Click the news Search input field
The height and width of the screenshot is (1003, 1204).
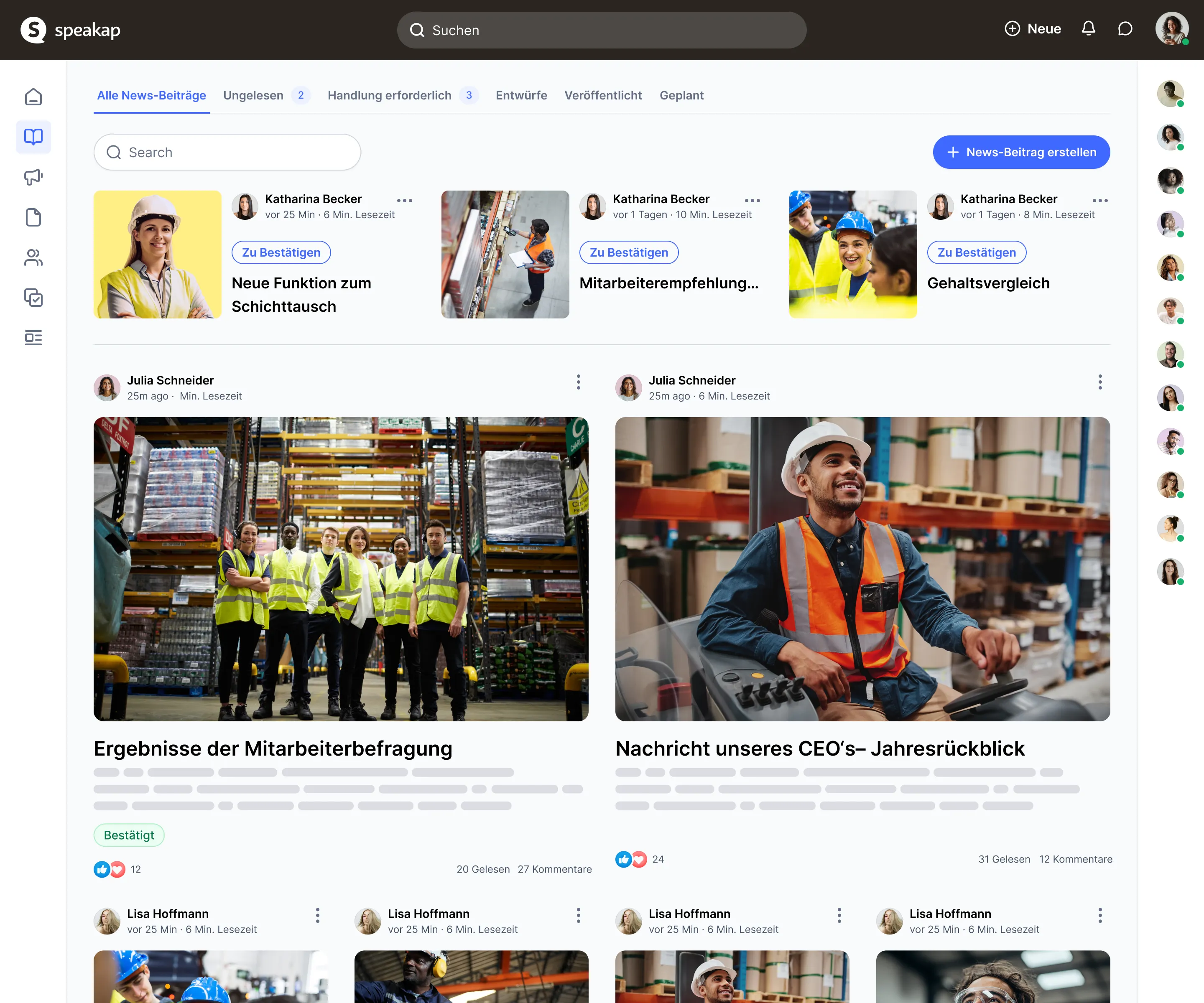click(227, 152)
